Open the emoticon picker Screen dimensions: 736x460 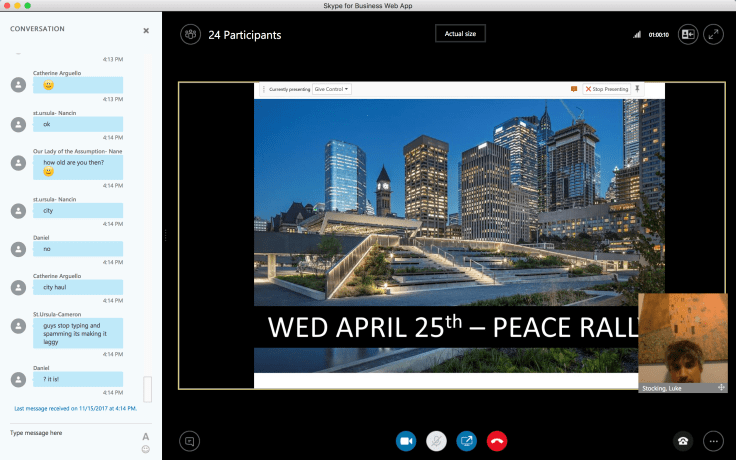coord(146,449)
